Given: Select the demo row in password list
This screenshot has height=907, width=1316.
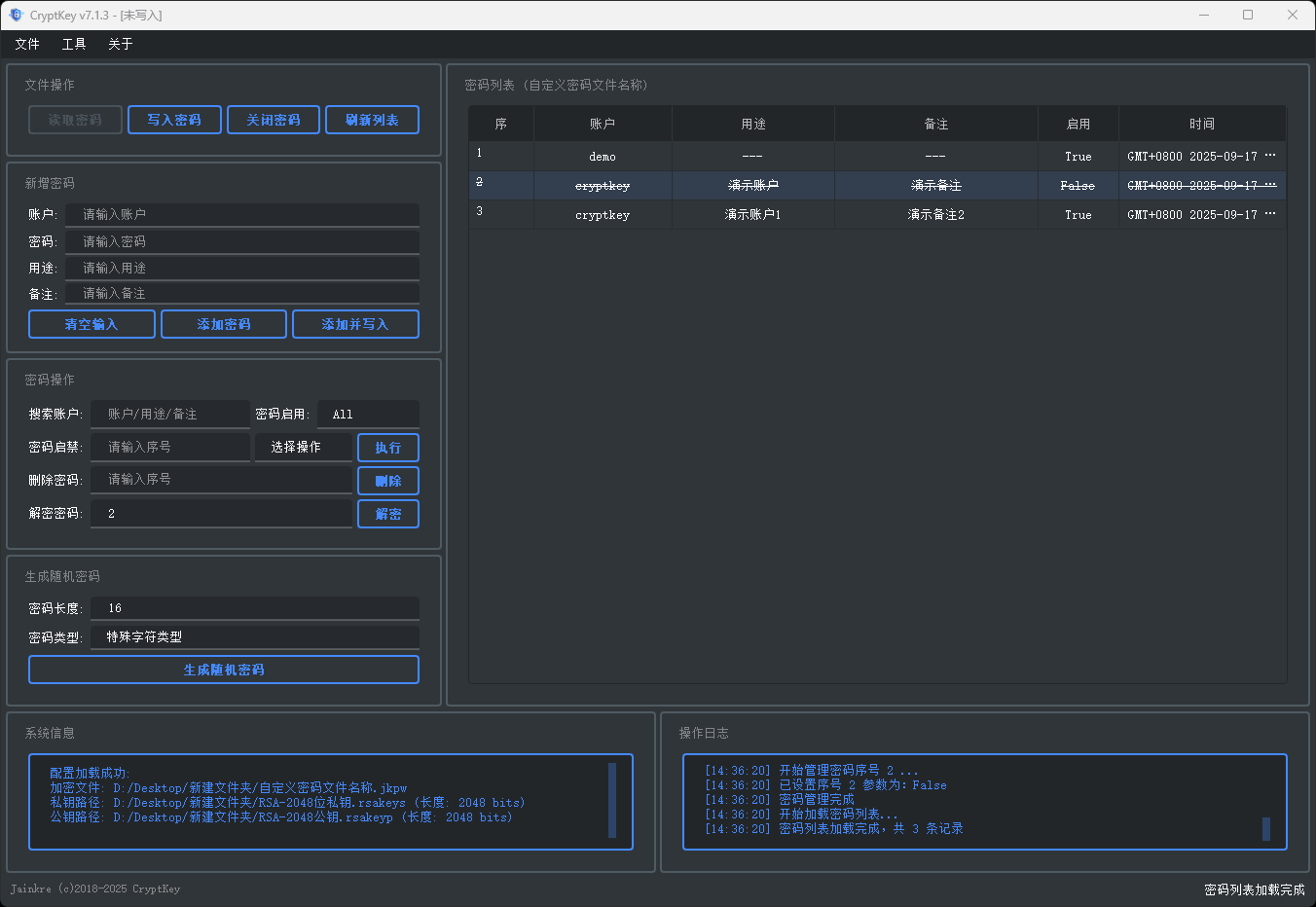Looking at the screenshot, I should (x=603, y=157).
